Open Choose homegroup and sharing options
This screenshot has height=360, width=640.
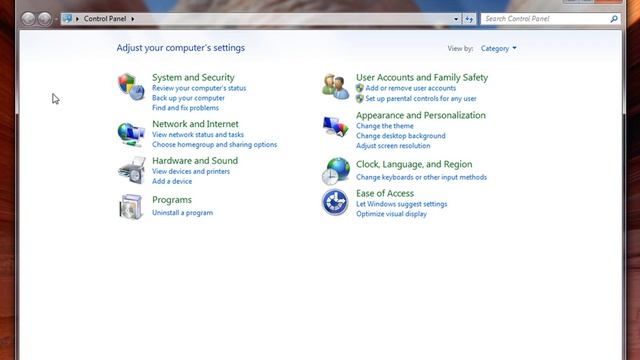click(x=215, y=144)
